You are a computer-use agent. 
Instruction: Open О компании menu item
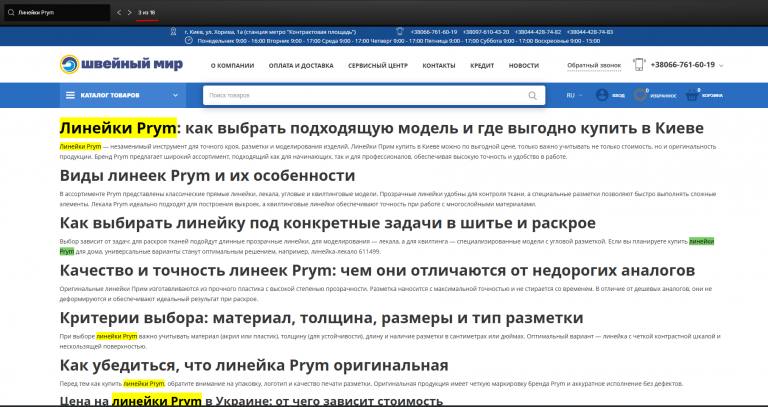coord(232,66)
